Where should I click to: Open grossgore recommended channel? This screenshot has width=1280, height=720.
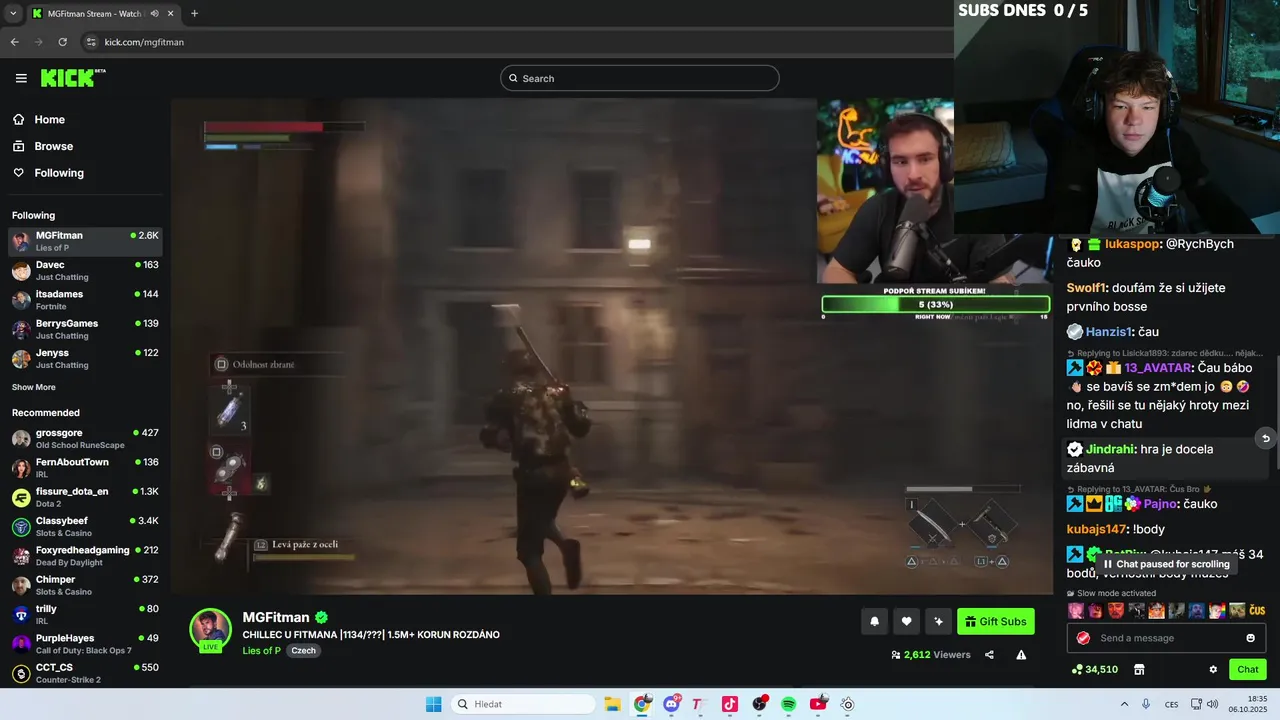(x=84, y=438)
